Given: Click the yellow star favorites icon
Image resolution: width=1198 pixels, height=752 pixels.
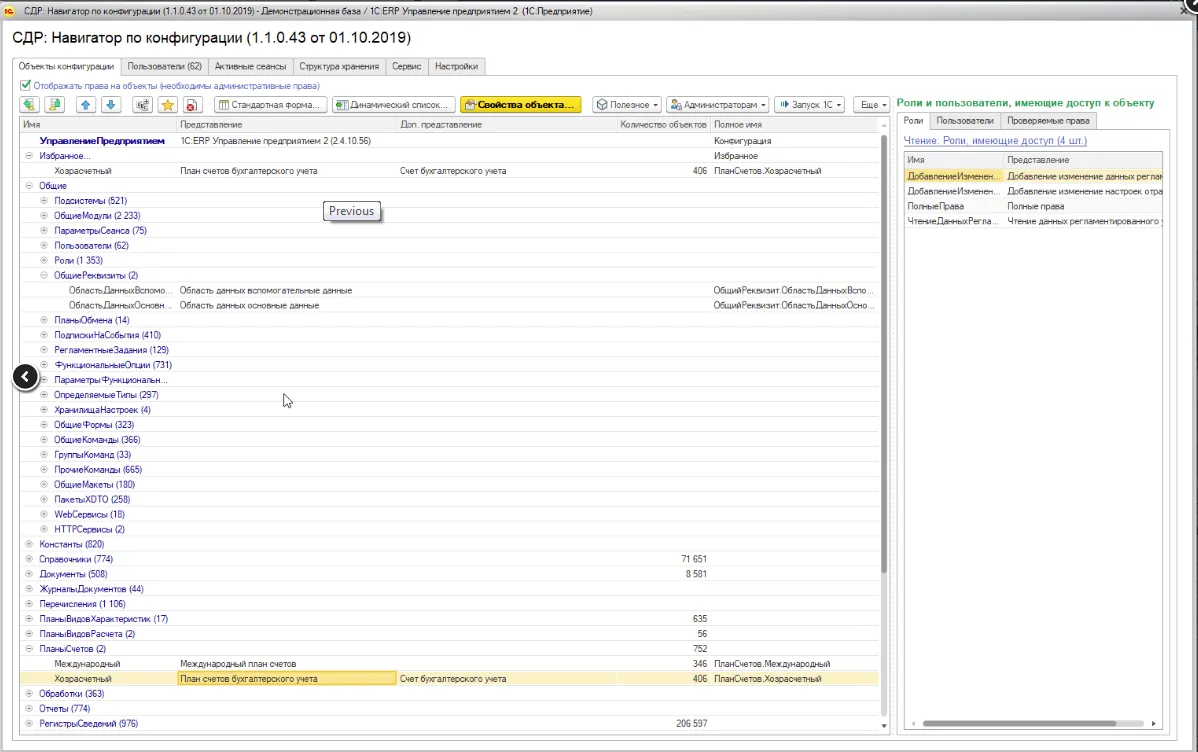Looking at the screenshot, I should pos(168,105).
